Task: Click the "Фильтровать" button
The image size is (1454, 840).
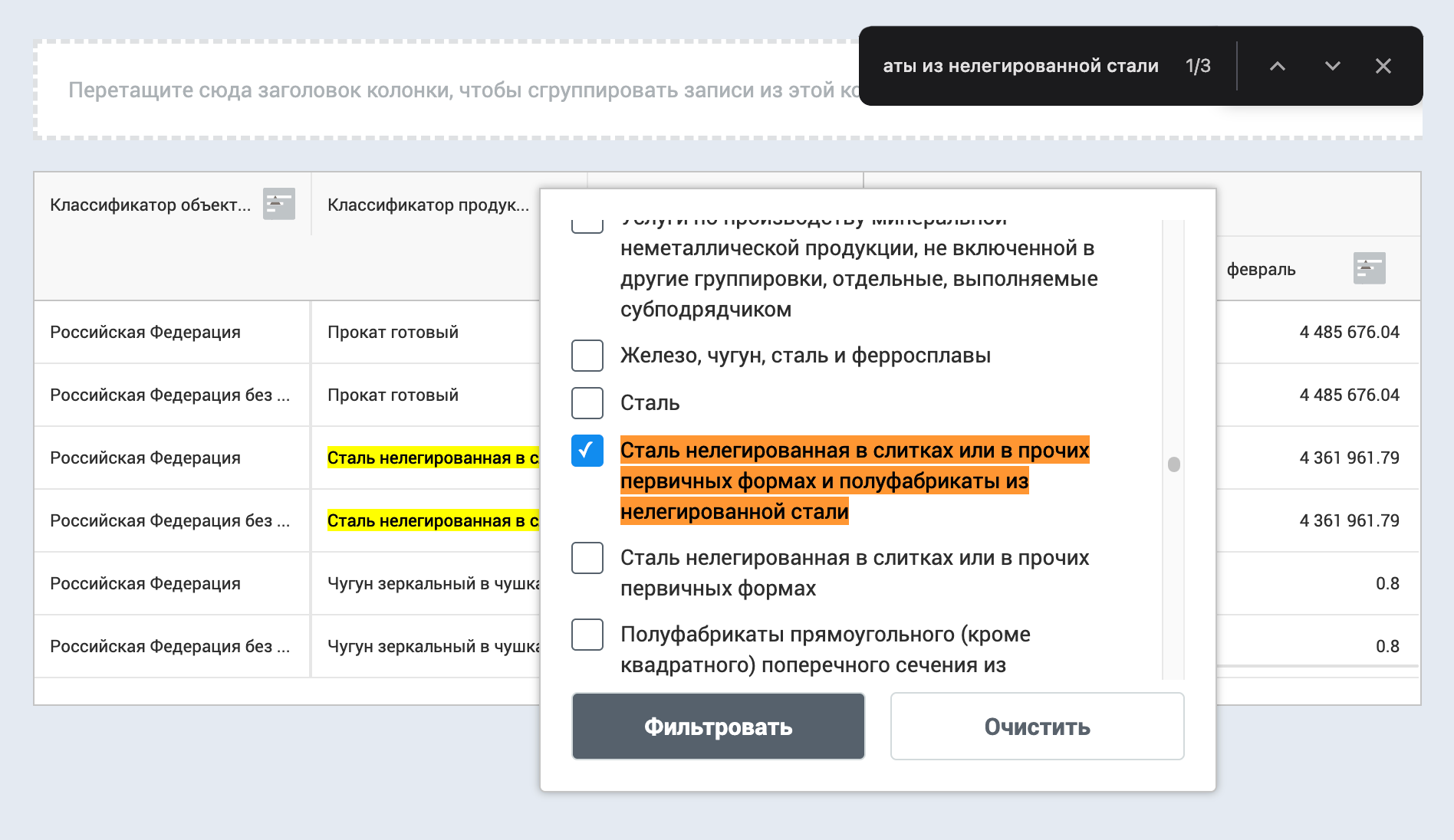Action: pyautogui.click(x=717, y=726)
